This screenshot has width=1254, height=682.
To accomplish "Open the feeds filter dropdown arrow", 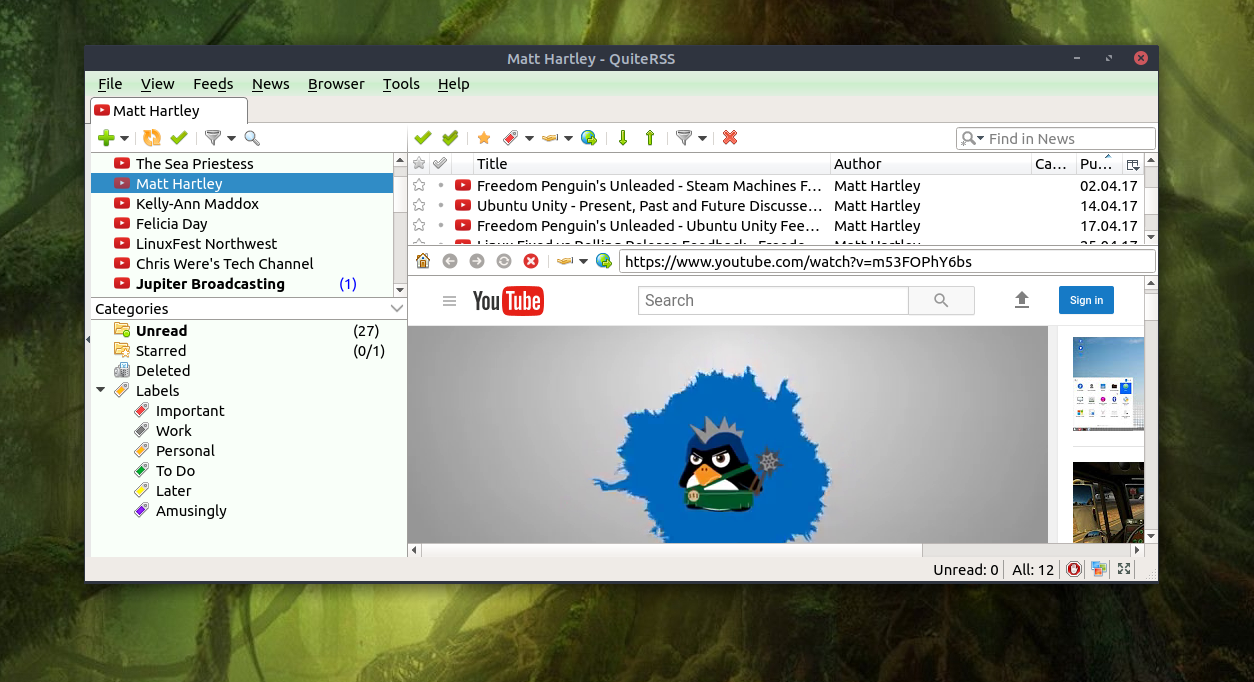I will pos(232,138).
